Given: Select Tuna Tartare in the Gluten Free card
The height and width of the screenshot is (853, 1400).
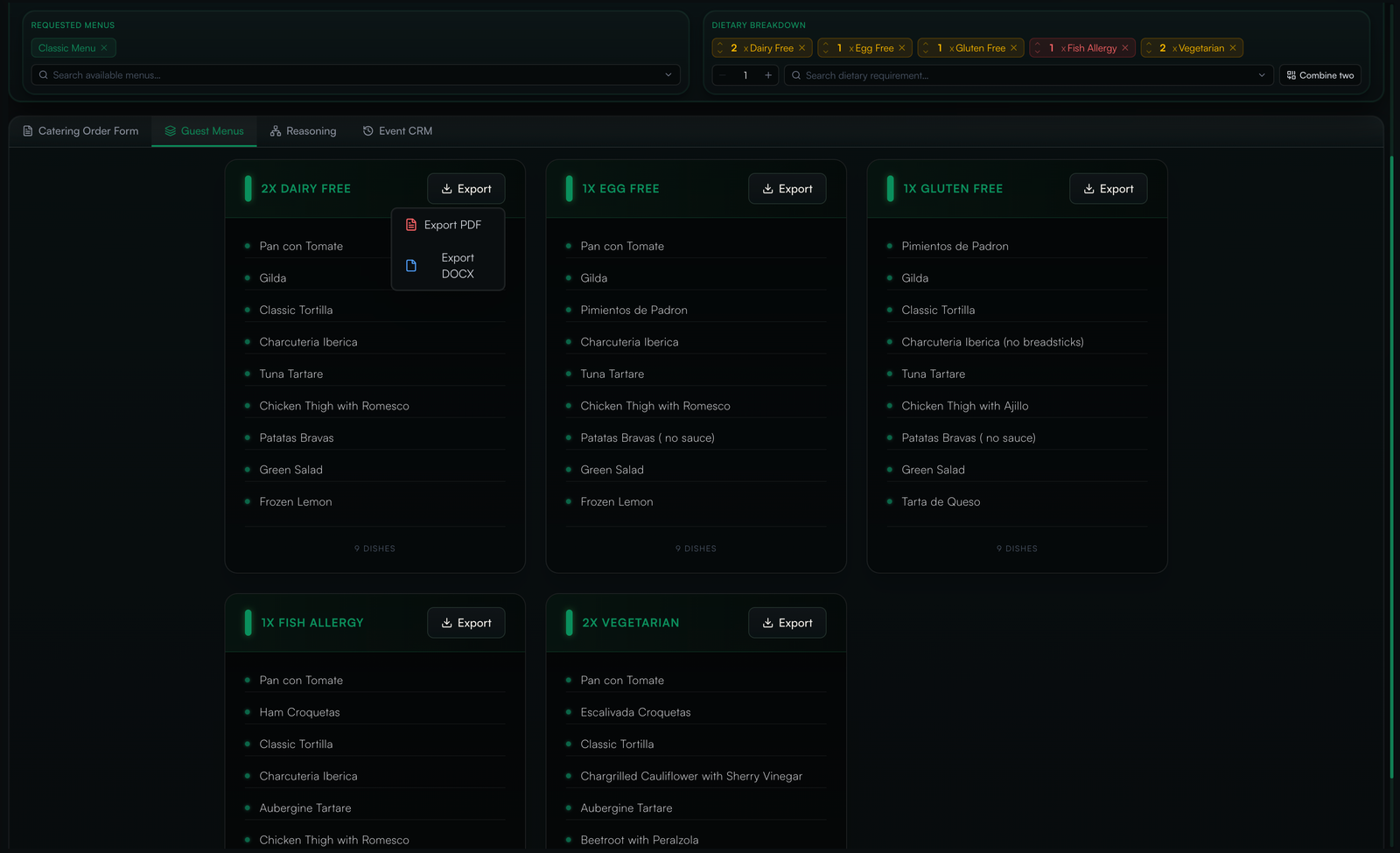Looking at the screenshot, I should 934,374.
